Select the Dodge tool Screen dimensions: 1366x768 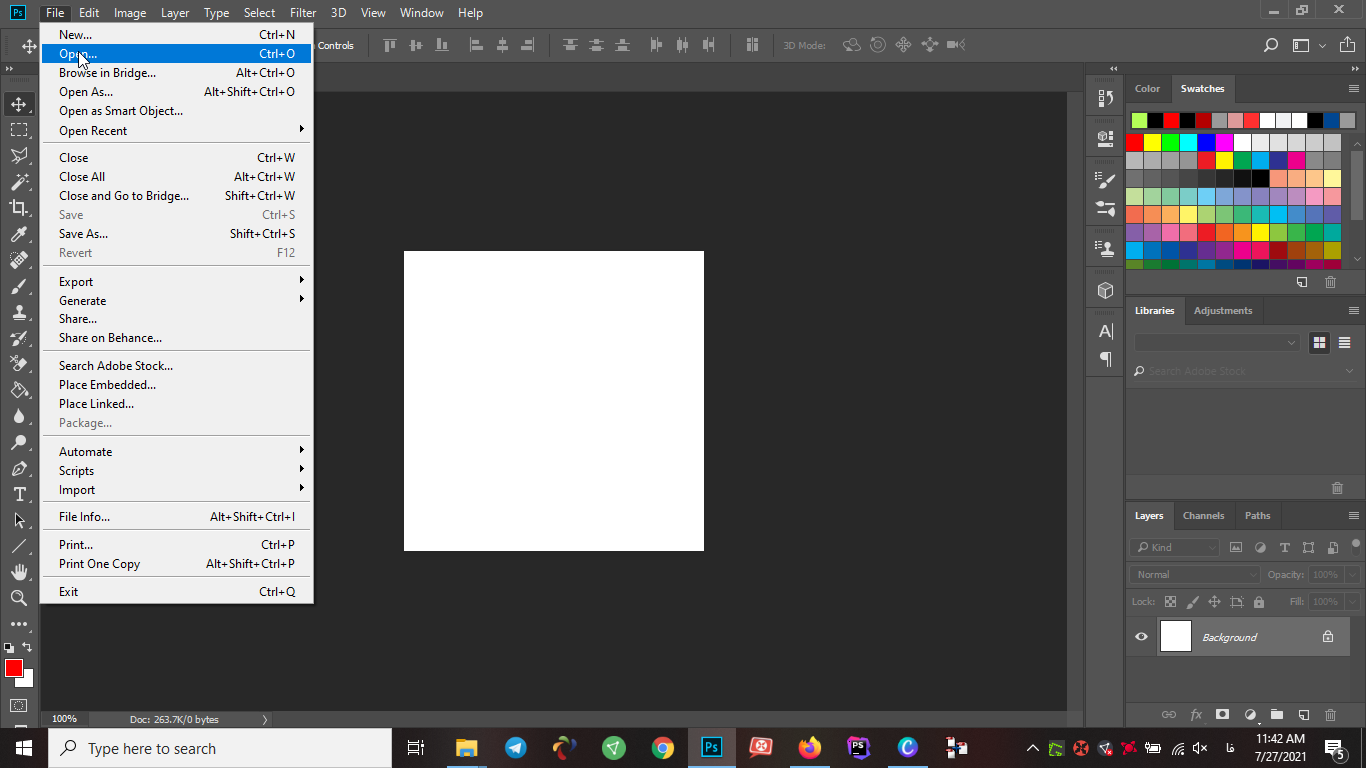click(19, 442)
